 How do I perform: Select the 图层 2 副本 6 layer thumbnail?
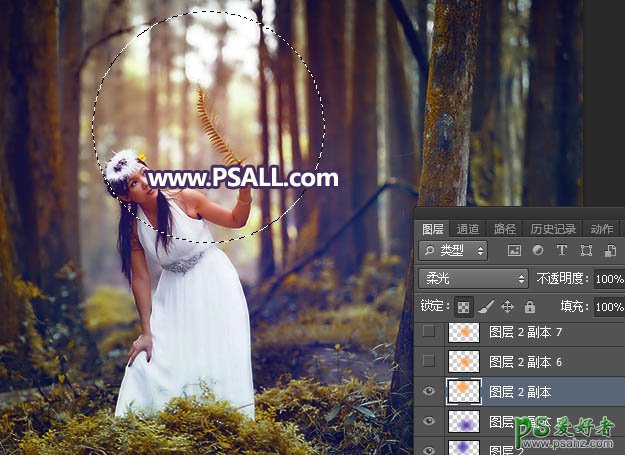click(464, 361)
